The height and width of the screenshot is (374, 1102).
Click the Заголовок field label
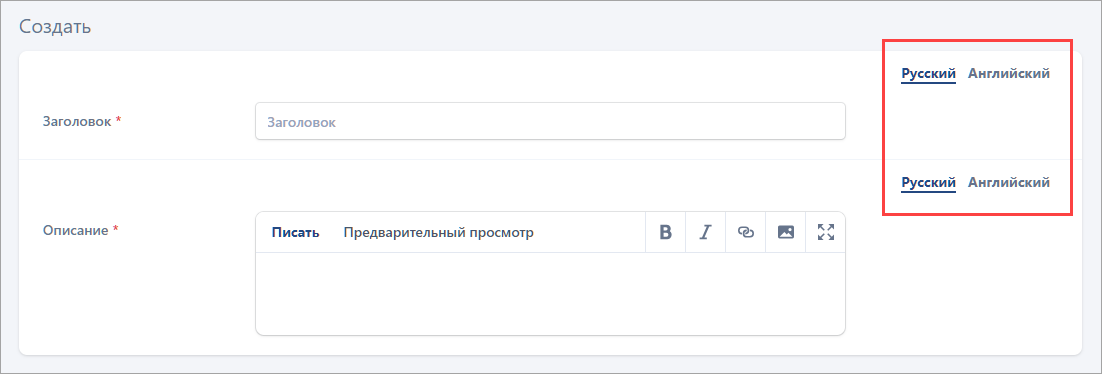coord(77,121)
